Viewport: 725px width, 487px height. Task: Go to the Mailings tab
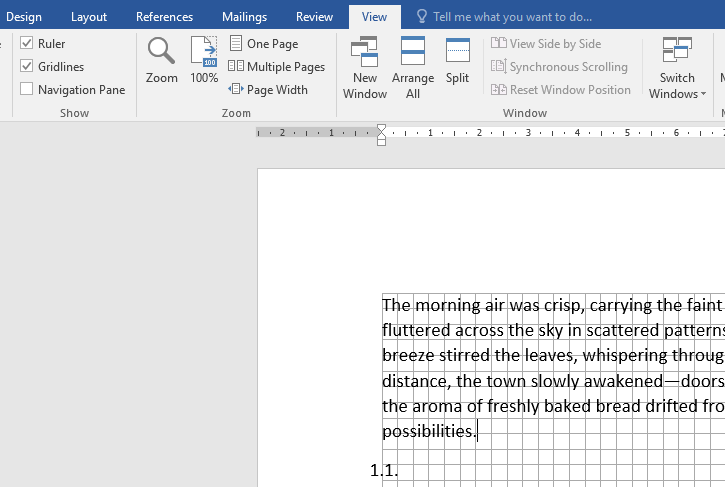point(244,17)
